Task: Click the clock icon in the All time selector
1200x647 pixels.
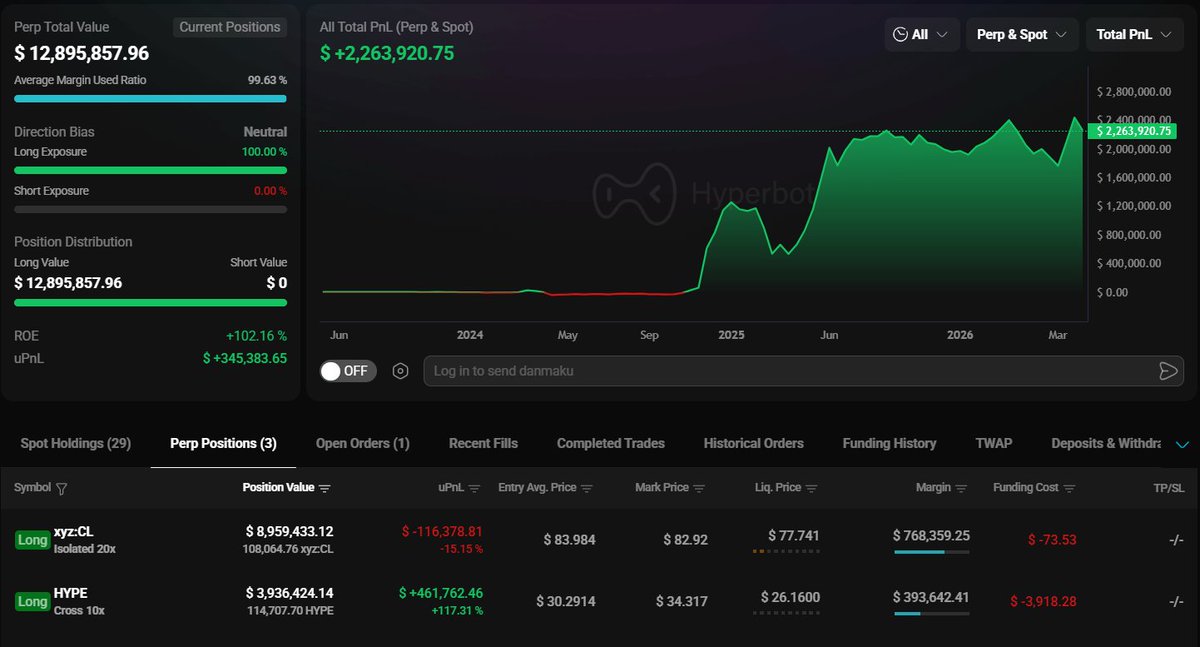Action: [900, 34]
